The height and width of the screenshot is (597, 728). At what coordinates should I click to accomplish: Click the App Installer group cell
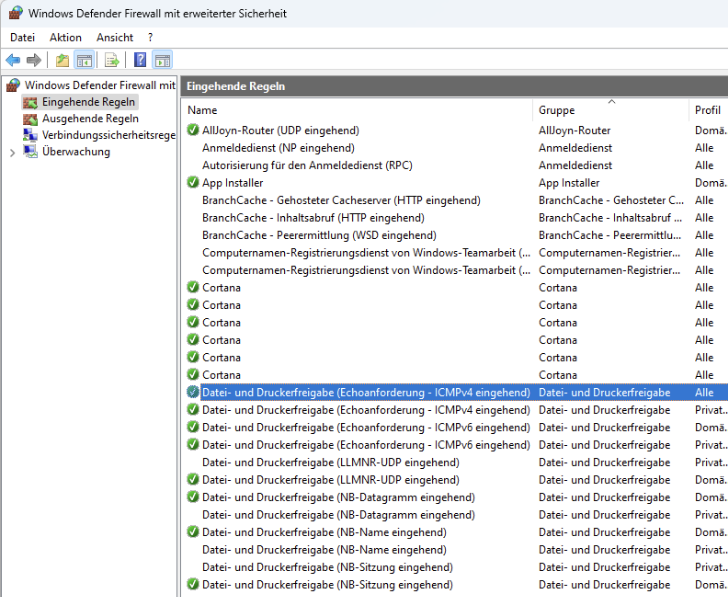pyautogui.click(x=569, y=182)
